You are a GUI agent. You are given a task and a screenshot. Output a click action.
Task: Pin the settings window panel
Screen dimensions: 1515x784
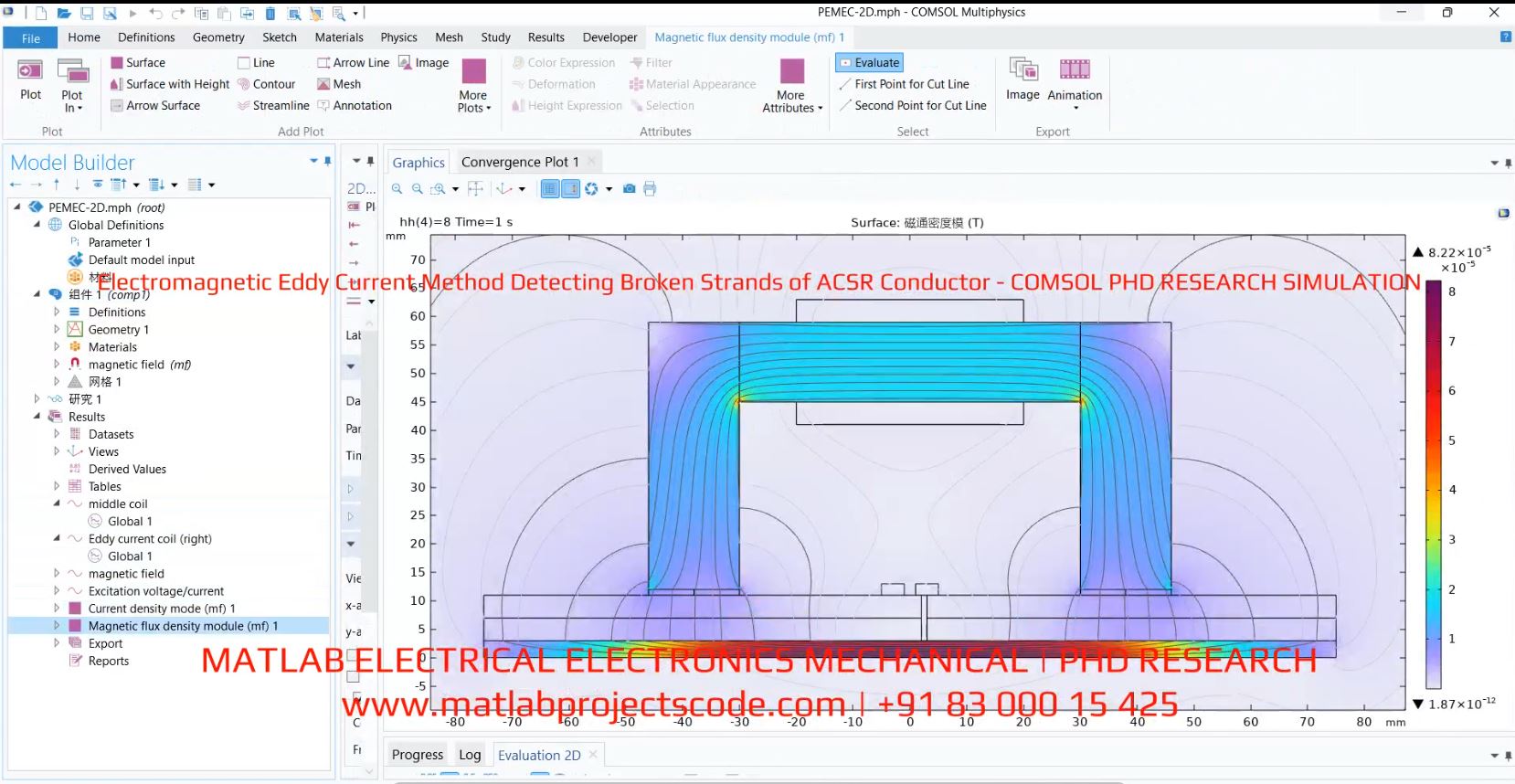370,162
